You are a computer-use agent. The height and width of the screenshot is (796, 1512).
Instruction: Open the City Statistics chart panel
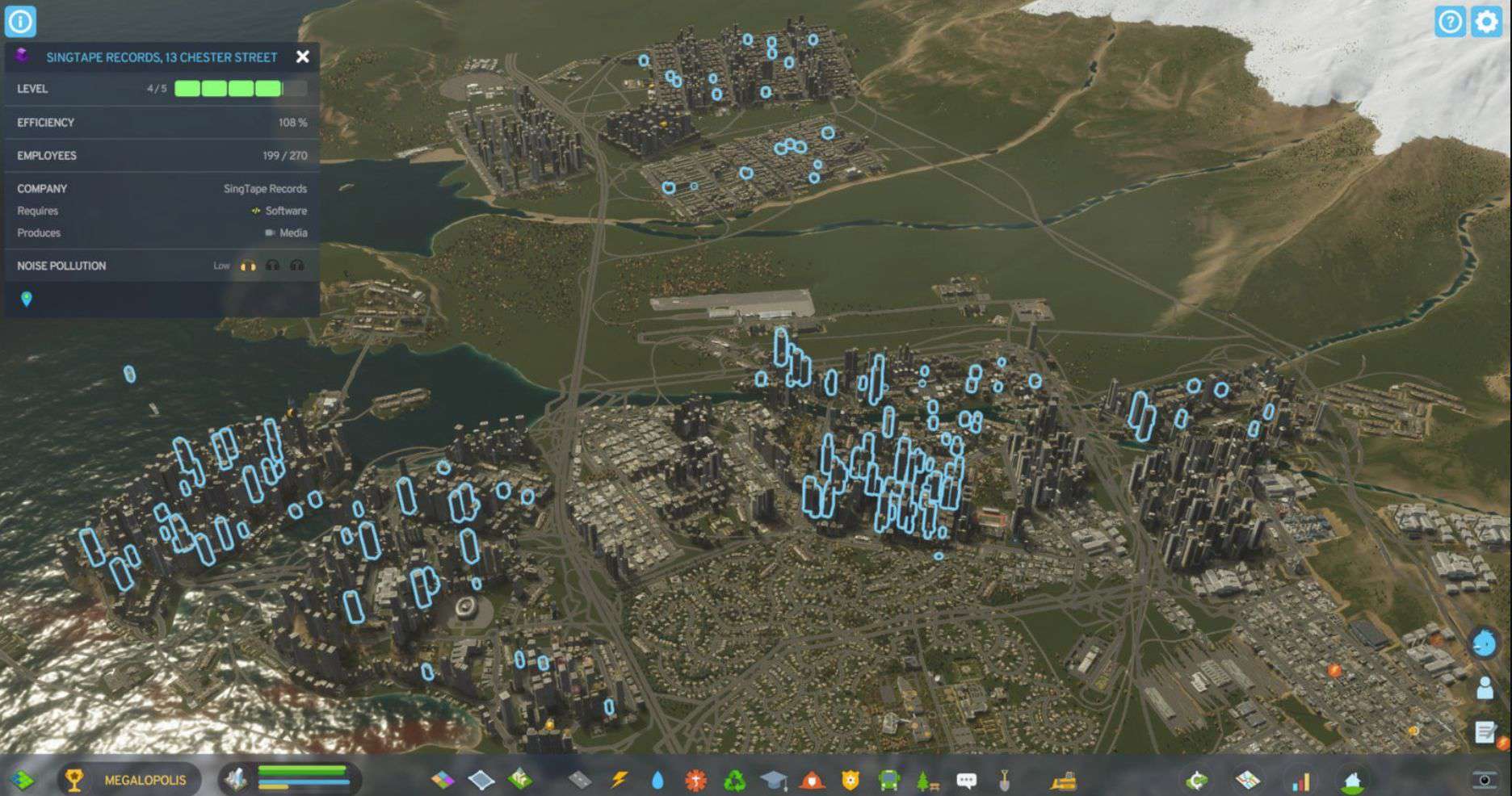click(1300, 781)
